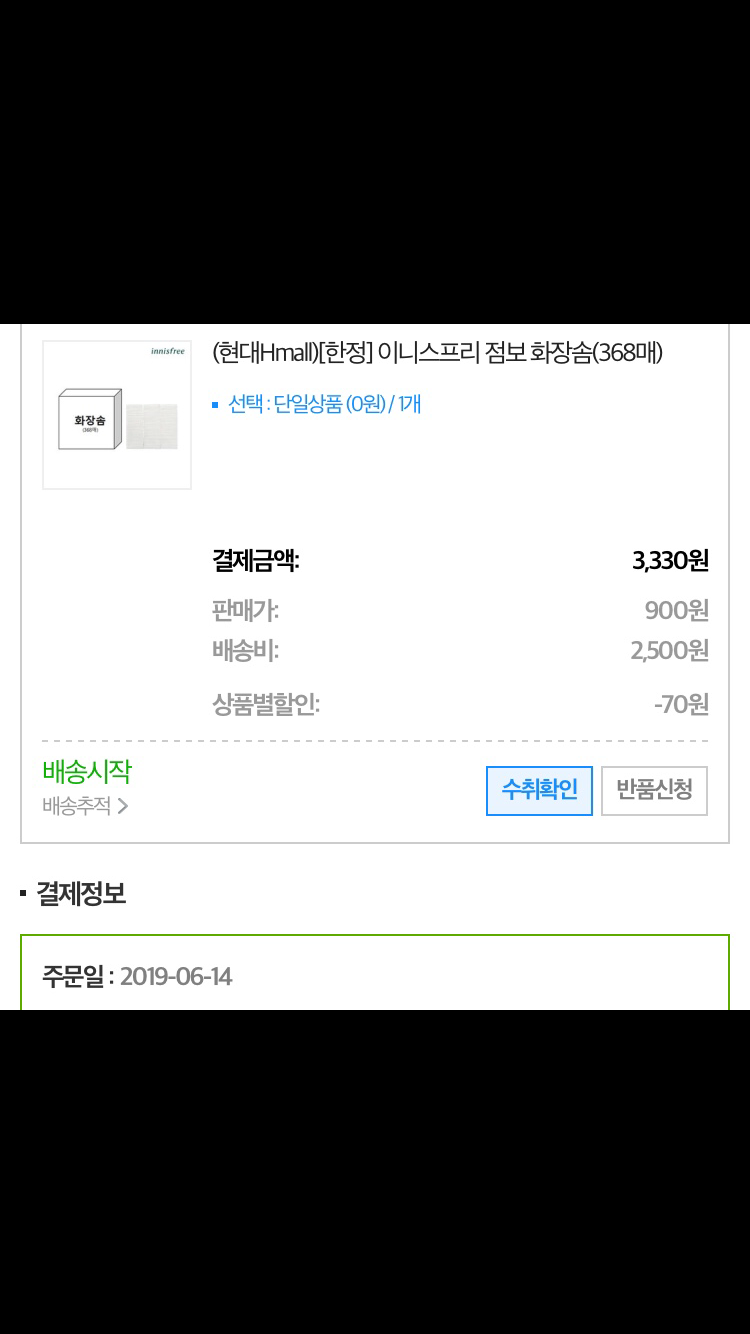Click the 선택: 단일상품 option line
The image size is (750, 1334).
click(x=324, y=404)
